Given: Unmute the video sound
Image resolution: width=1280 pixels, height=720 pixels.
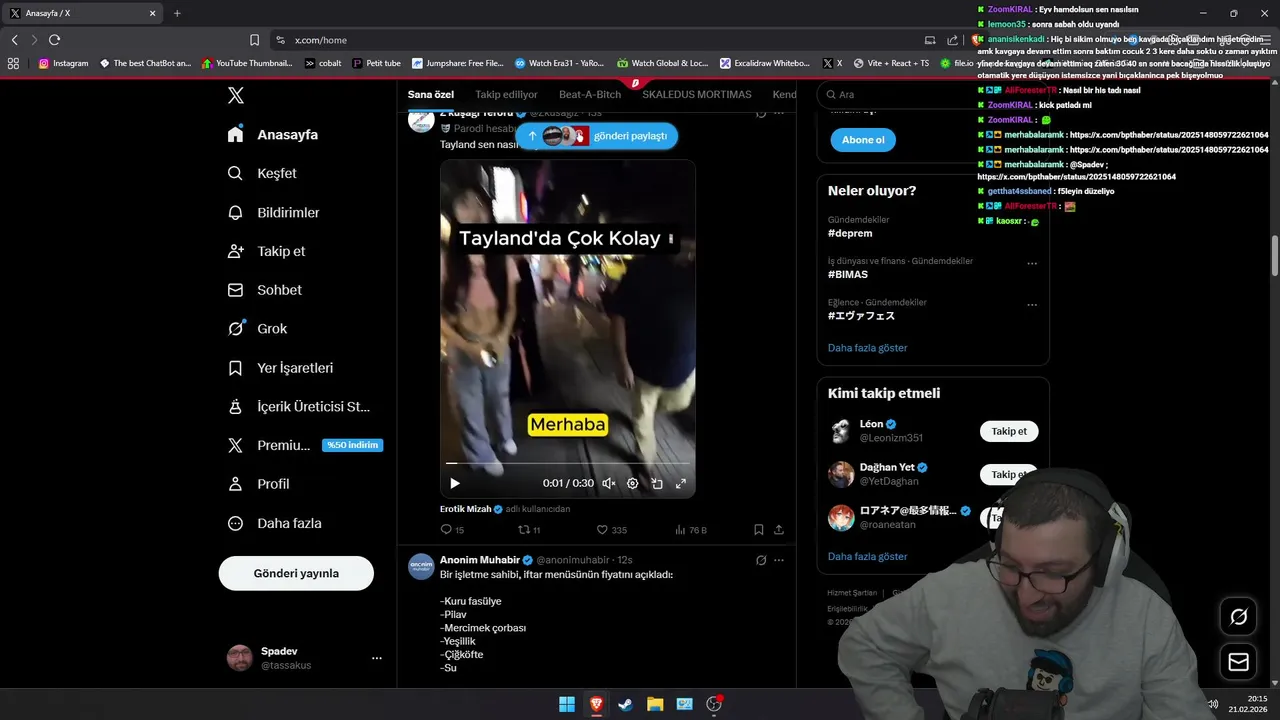Looking at the screenshot, I should (x=608, y=483).
